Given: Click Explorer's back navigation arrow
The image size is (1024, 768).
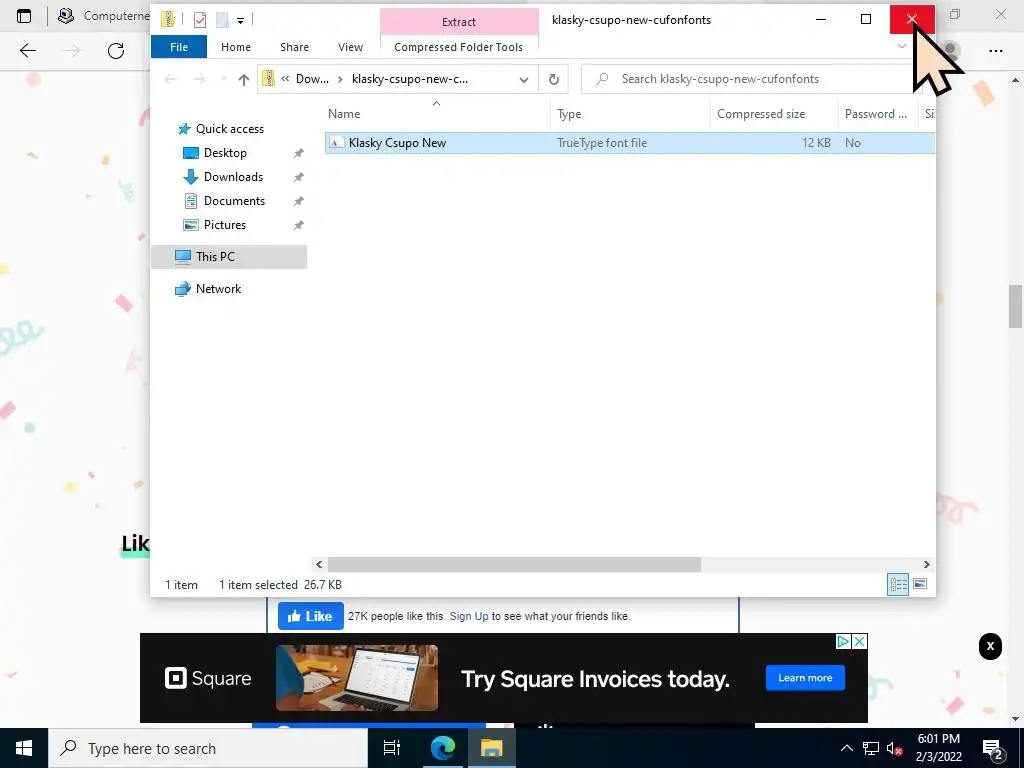Looking at the screenshot, I should [x=170, y=79].
